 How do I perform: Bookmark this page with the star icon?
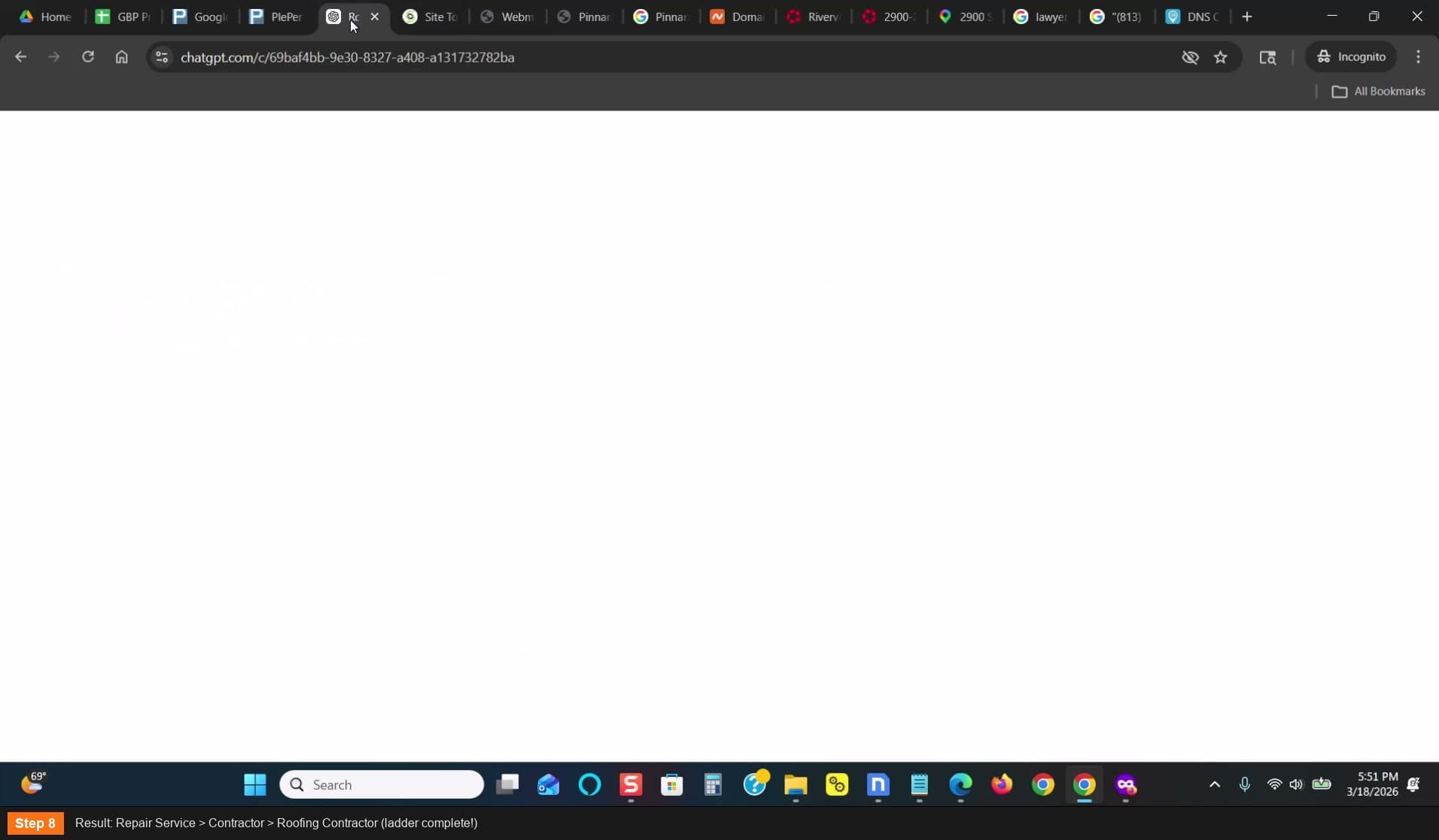point(1220,57)
